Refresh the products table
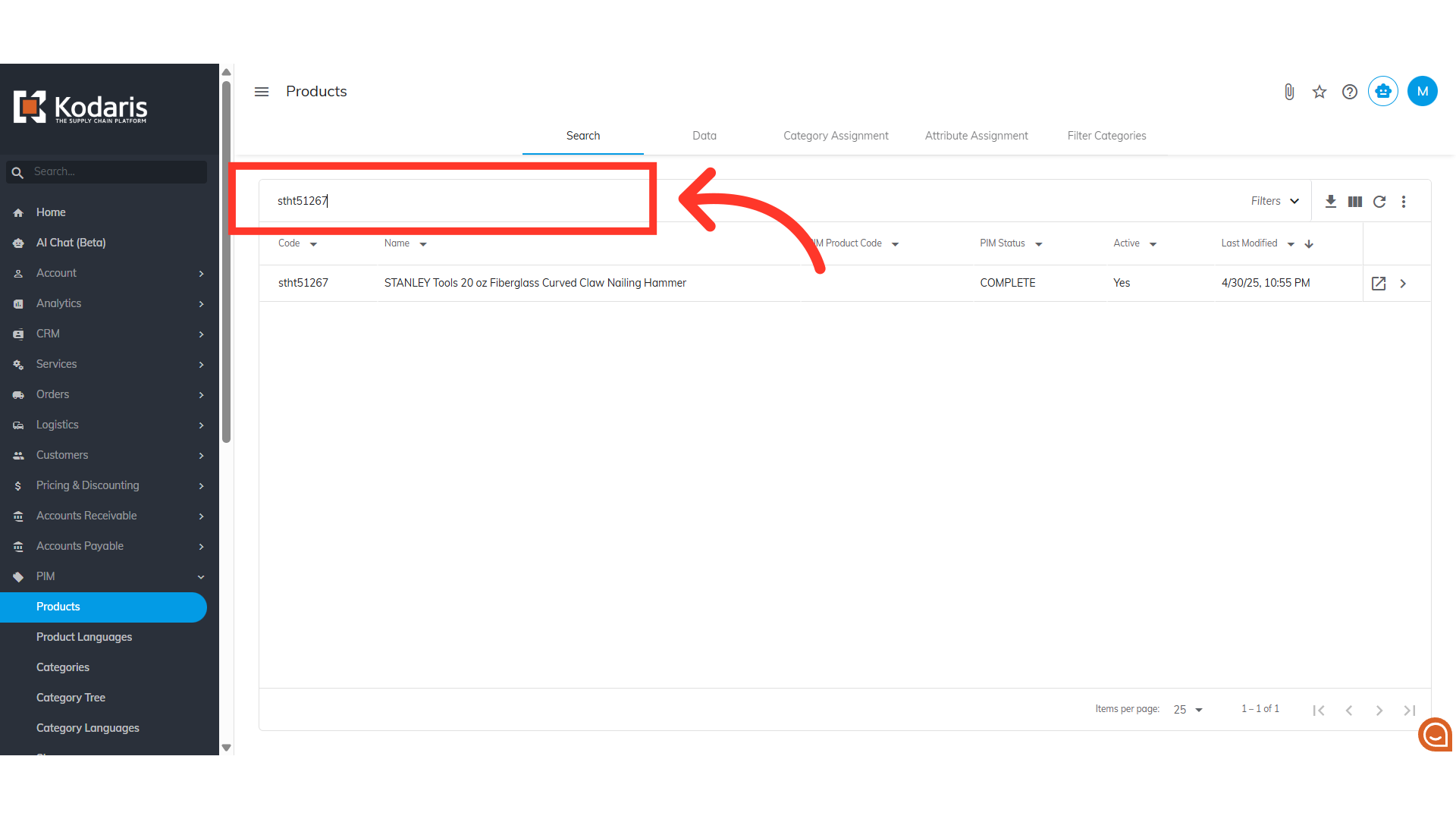 1379,201
